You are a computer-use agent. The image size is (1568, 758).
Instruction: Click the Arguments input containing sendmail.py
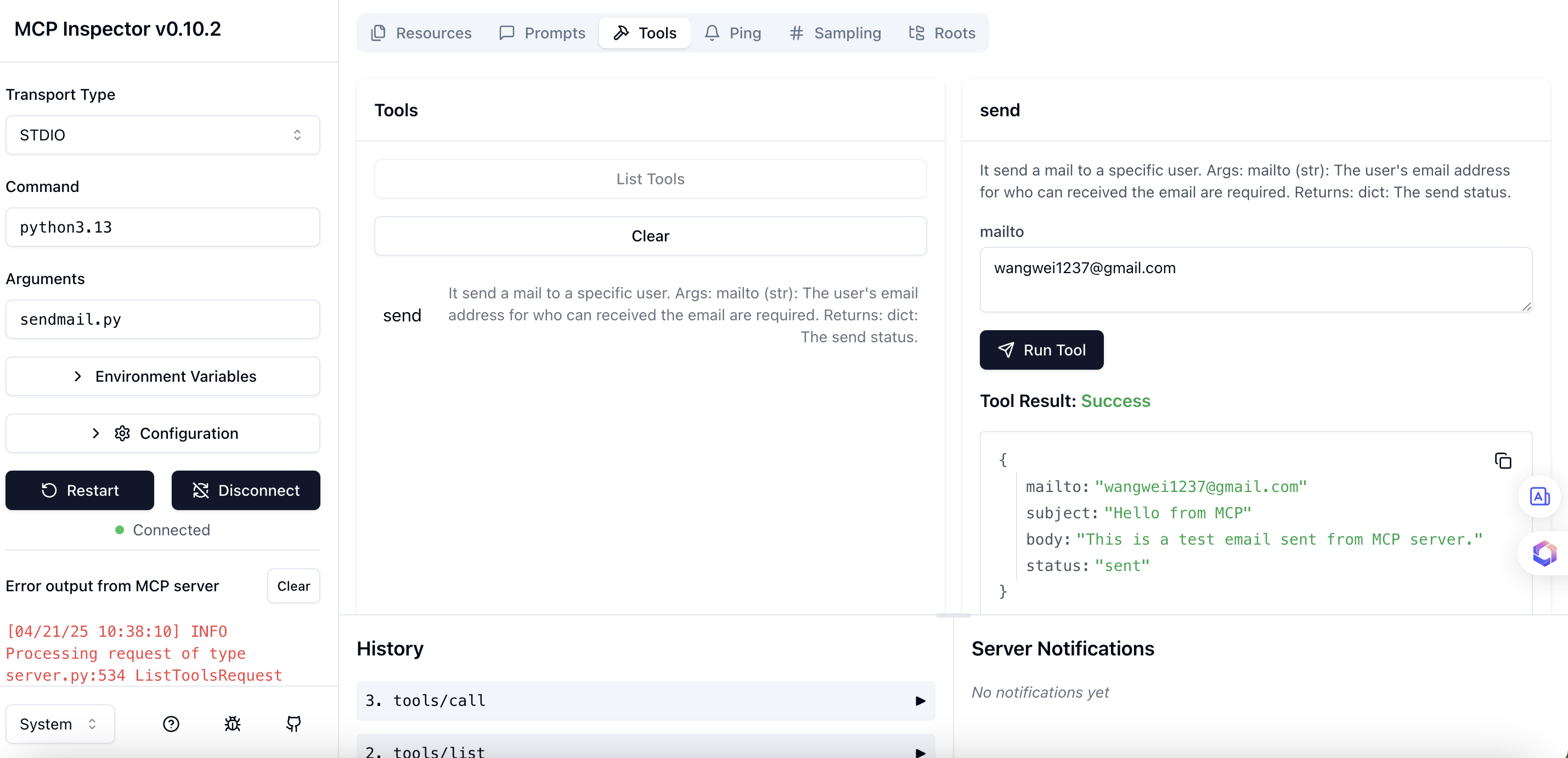click(162, 319)
